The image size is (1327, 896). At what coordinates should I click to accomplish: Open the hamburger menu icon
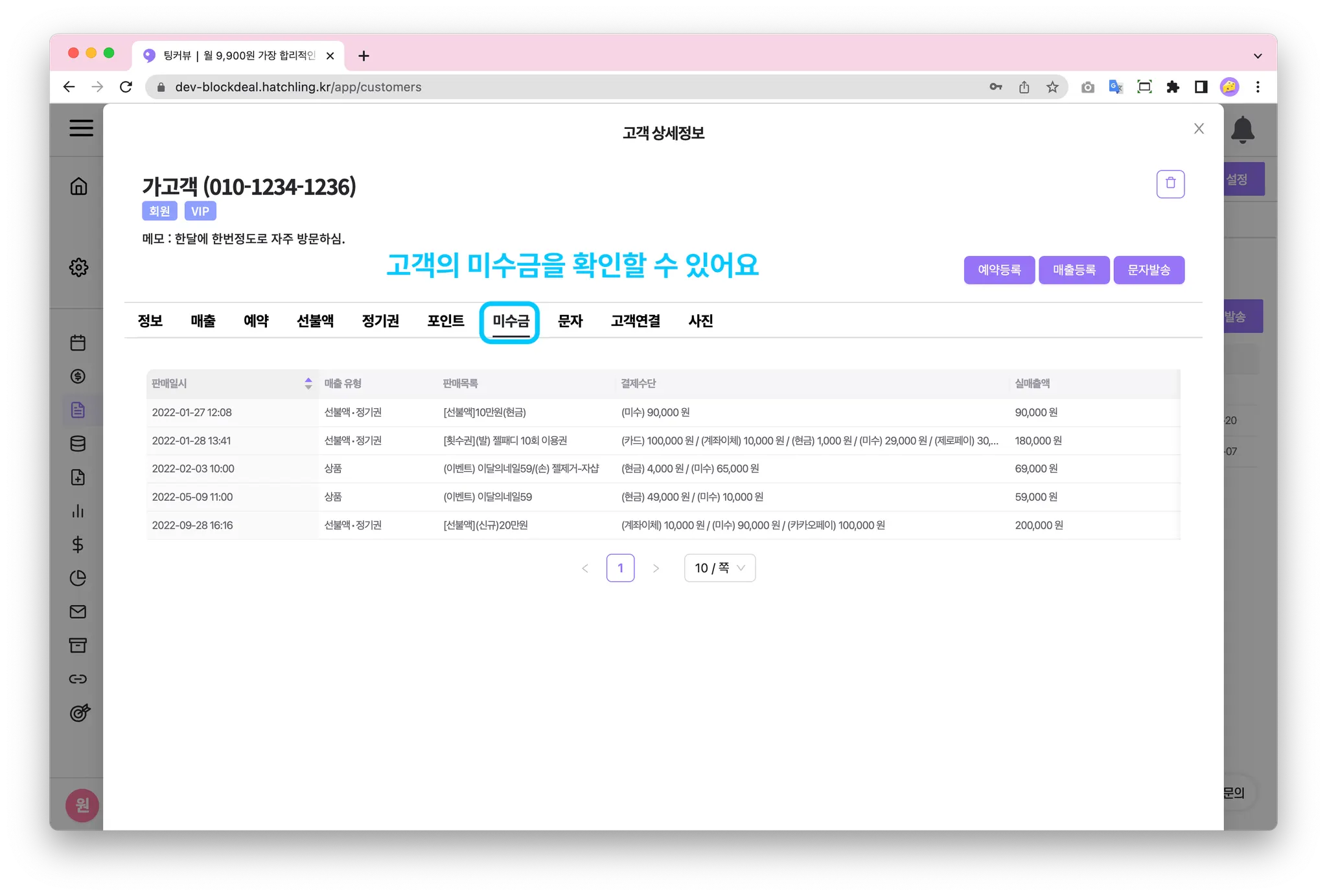click(81, 128)
